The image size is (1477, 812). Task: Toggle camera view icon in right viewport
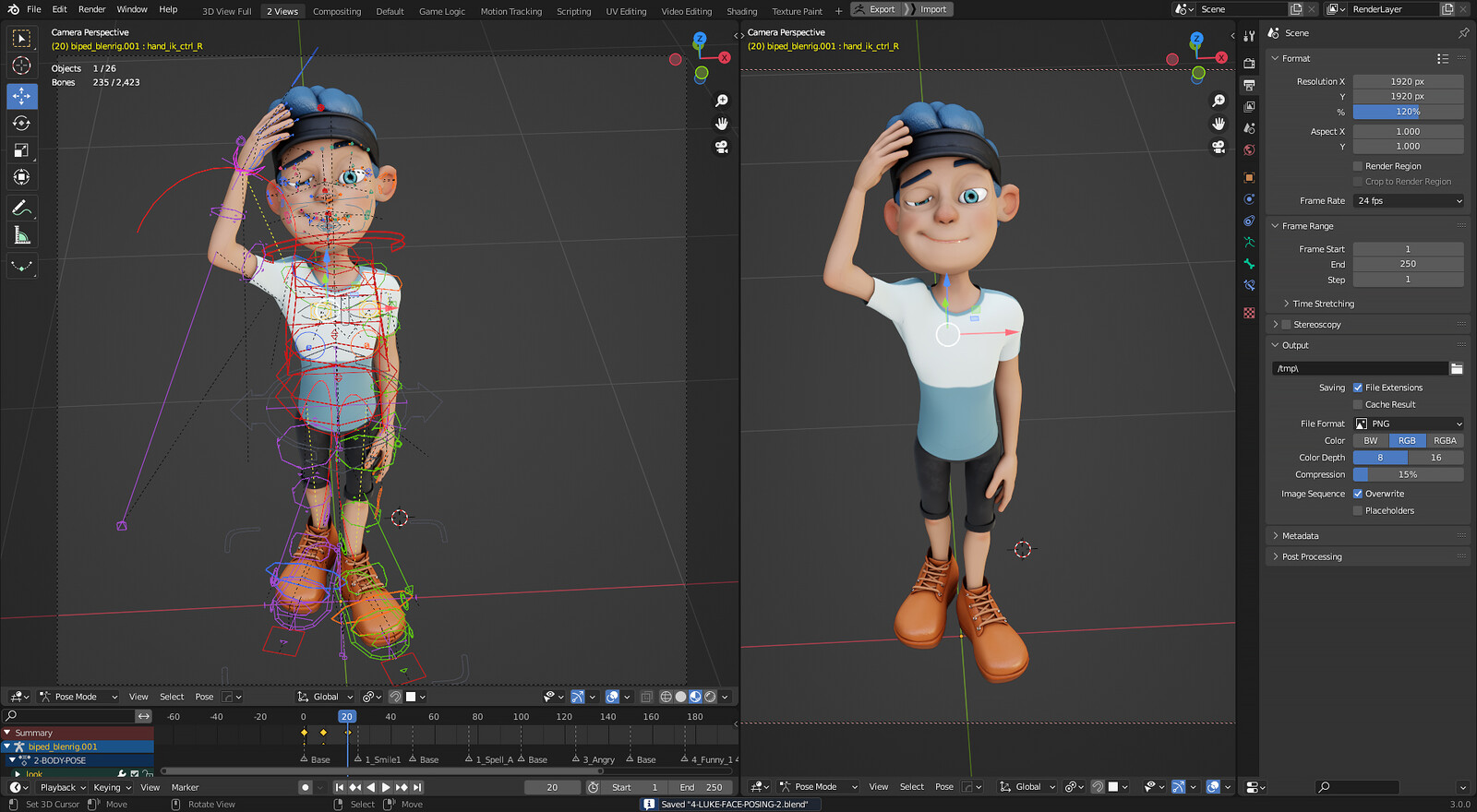pyautogui.click(x=1219, y=147)
